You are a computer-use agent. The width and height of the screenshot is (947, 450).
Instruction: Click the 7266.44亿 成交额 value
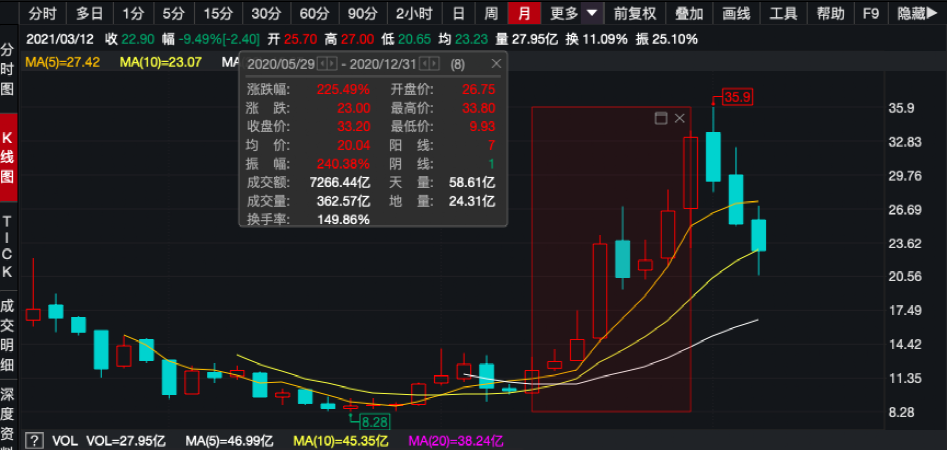339,182
